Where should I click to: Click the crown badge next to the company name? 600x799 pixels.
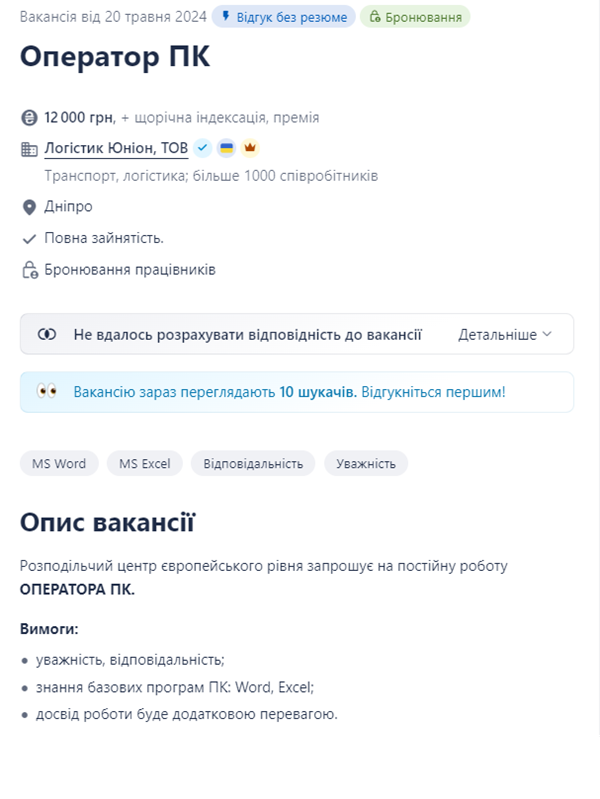click(250, 148)
